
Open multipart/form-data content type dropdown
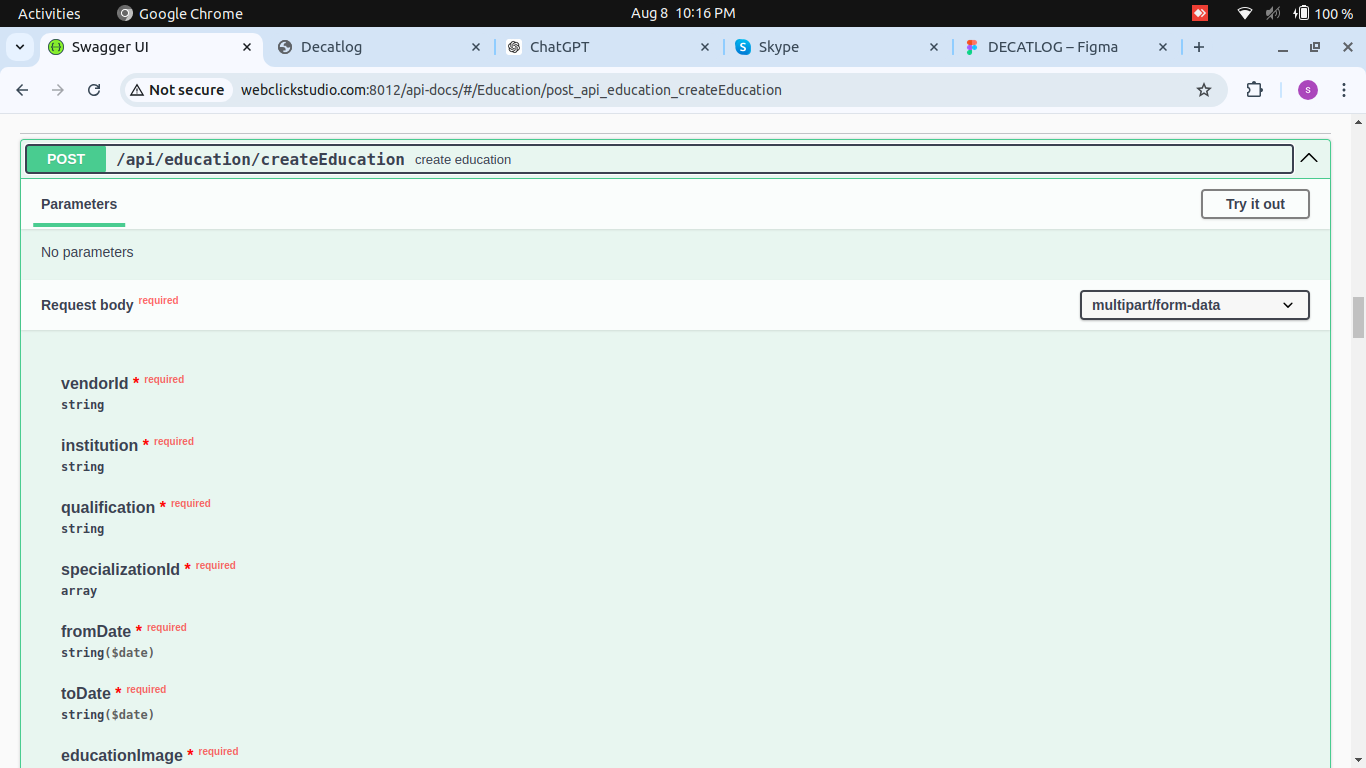pos(1194,305)
